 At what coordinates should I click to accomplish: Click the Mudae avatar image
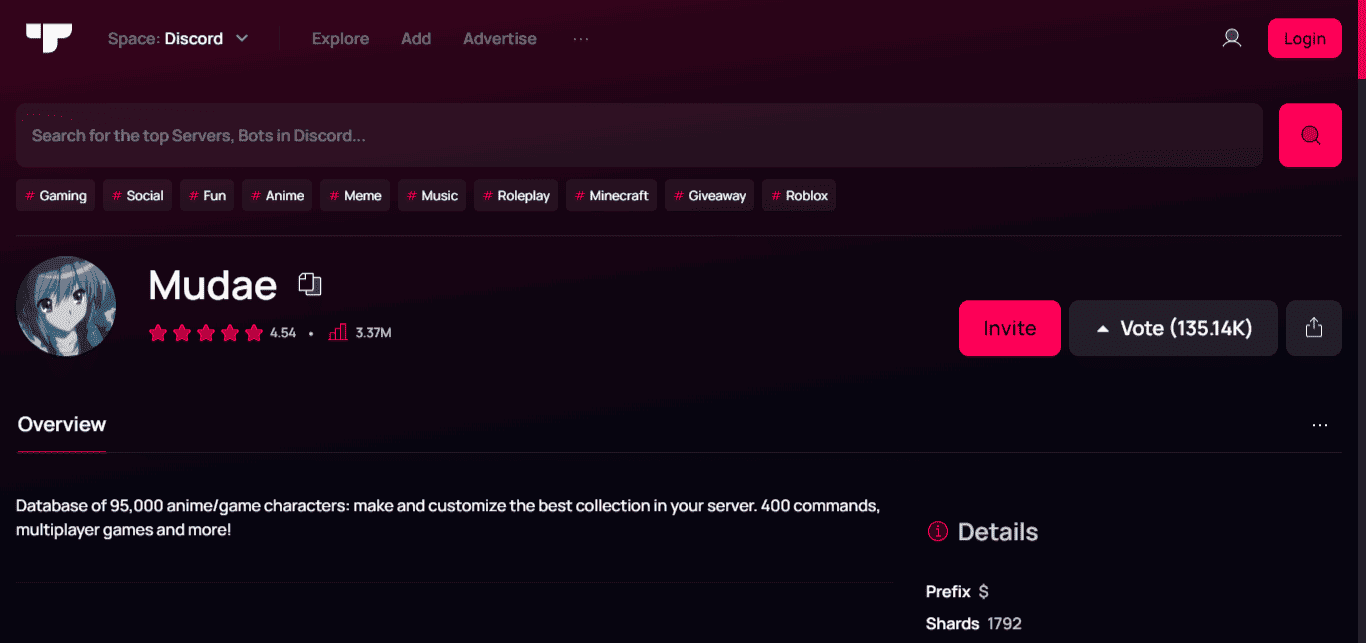coord(66,306)
